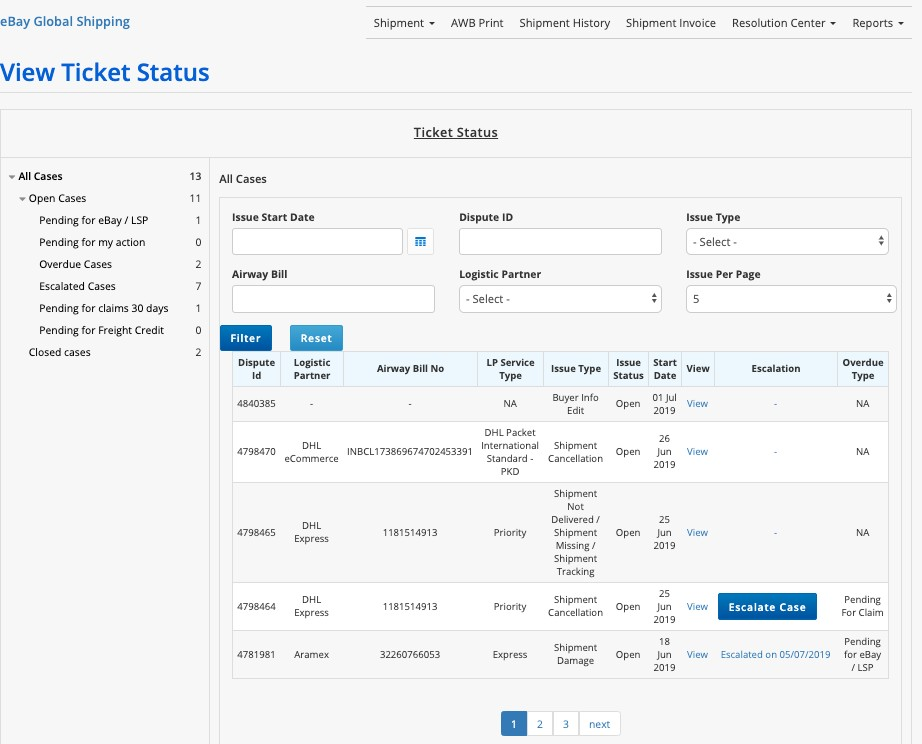Click the Issue Status column header
Viewport: 922px width, 744px height.
(x=628, y=369)
